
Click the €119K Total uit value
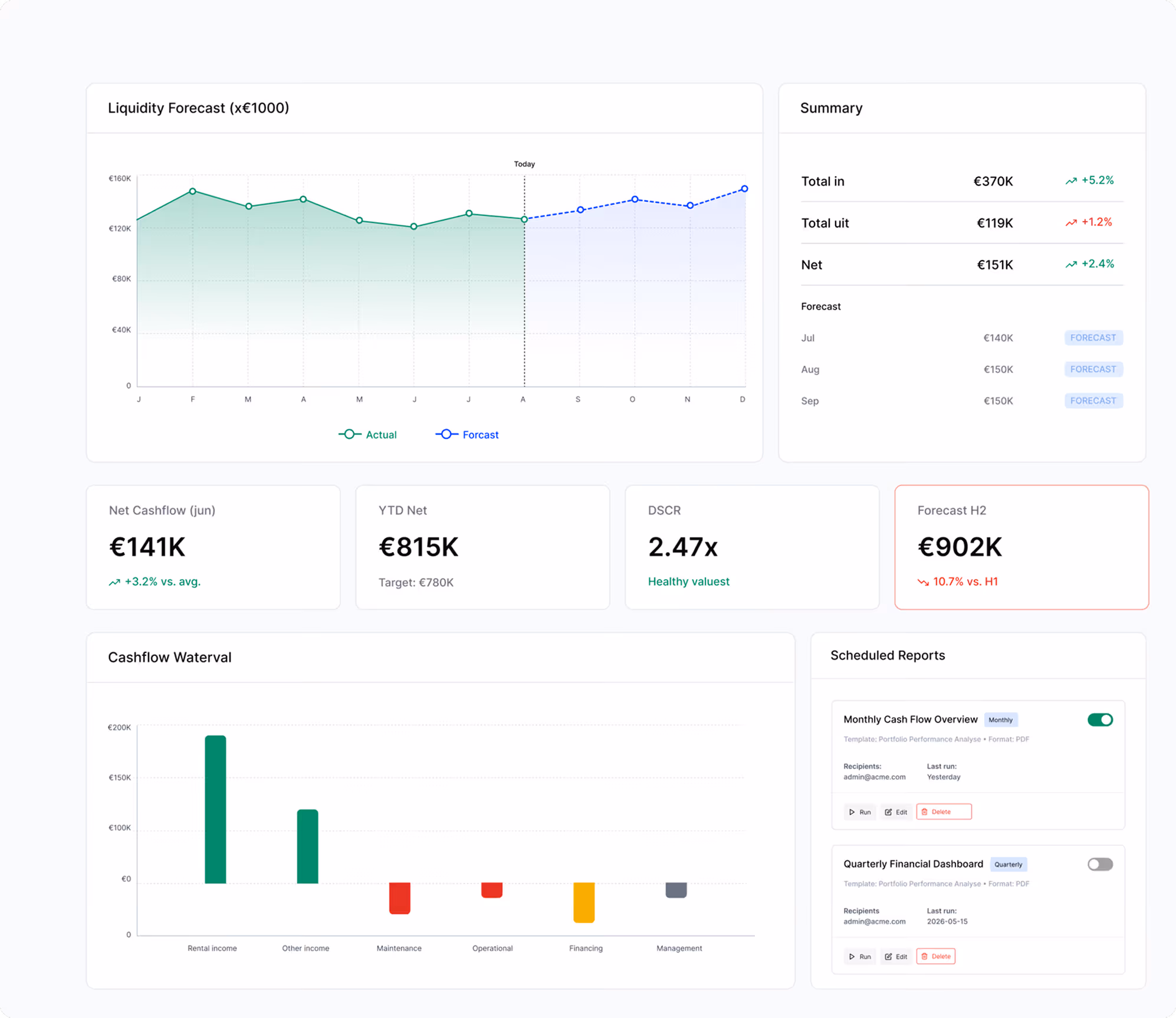click(x=995, y=224)
